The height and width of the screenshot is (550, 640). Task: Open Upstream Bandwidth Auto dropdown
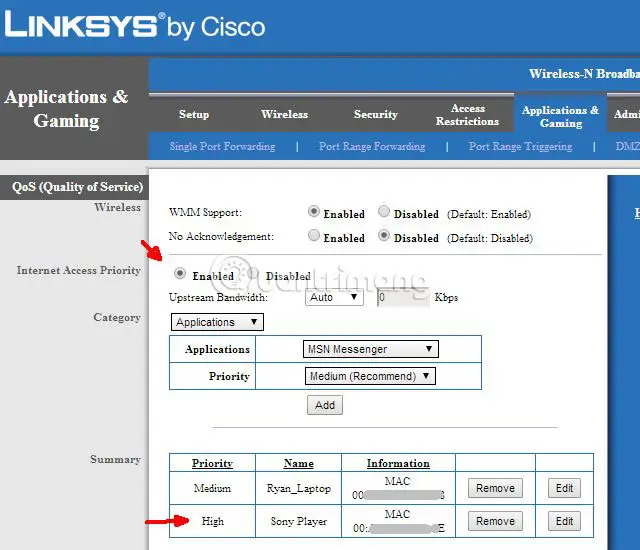coord(334,297)
